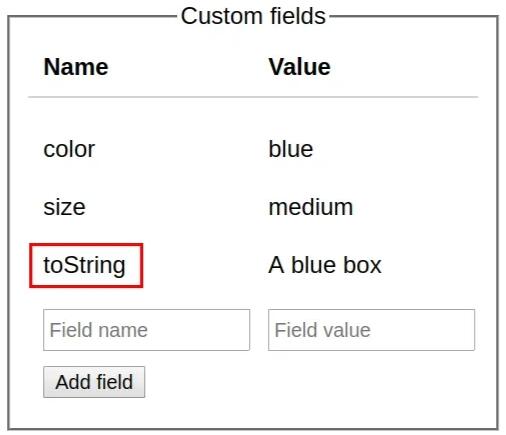Click the Value column header
The height and width of the screenshot is (435, 506).
pyautogui.click(x=300, y=67)
